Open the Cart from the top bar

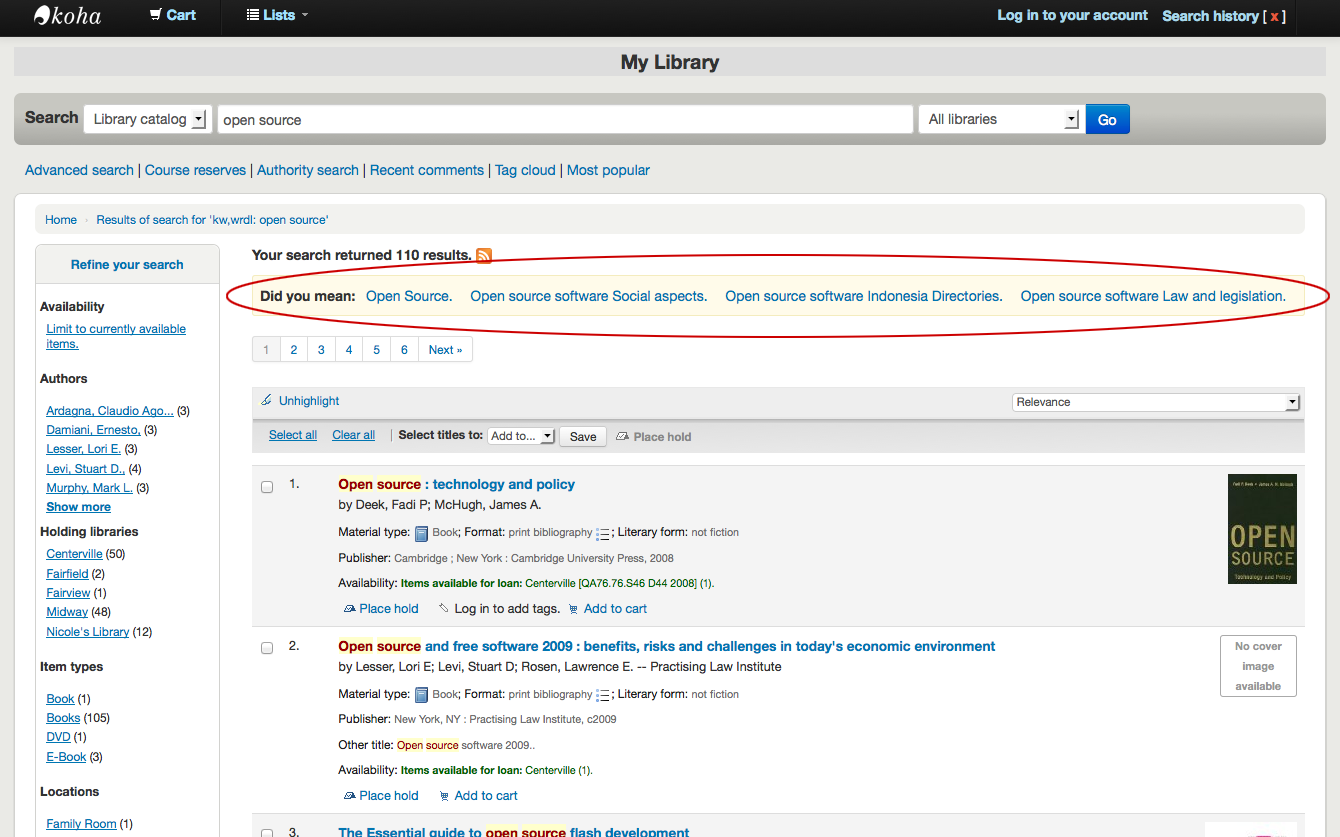(x=172, y=15)
